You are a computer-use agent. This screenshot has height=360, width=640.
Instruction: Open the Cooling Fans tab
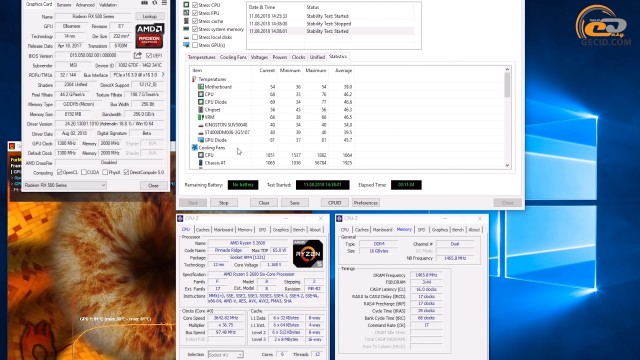233,57
